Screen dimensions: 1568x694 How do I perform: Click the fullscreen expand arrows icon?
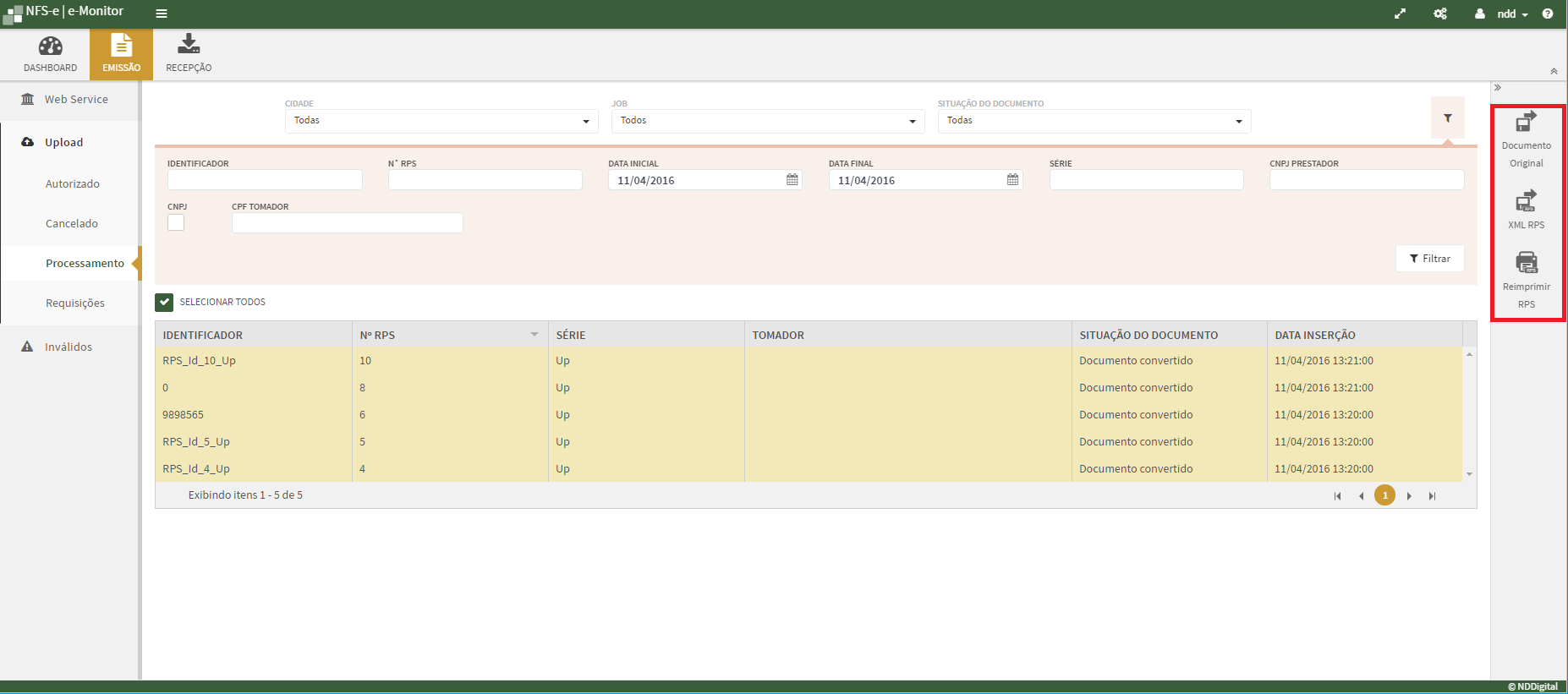(x=1400, y=14)
